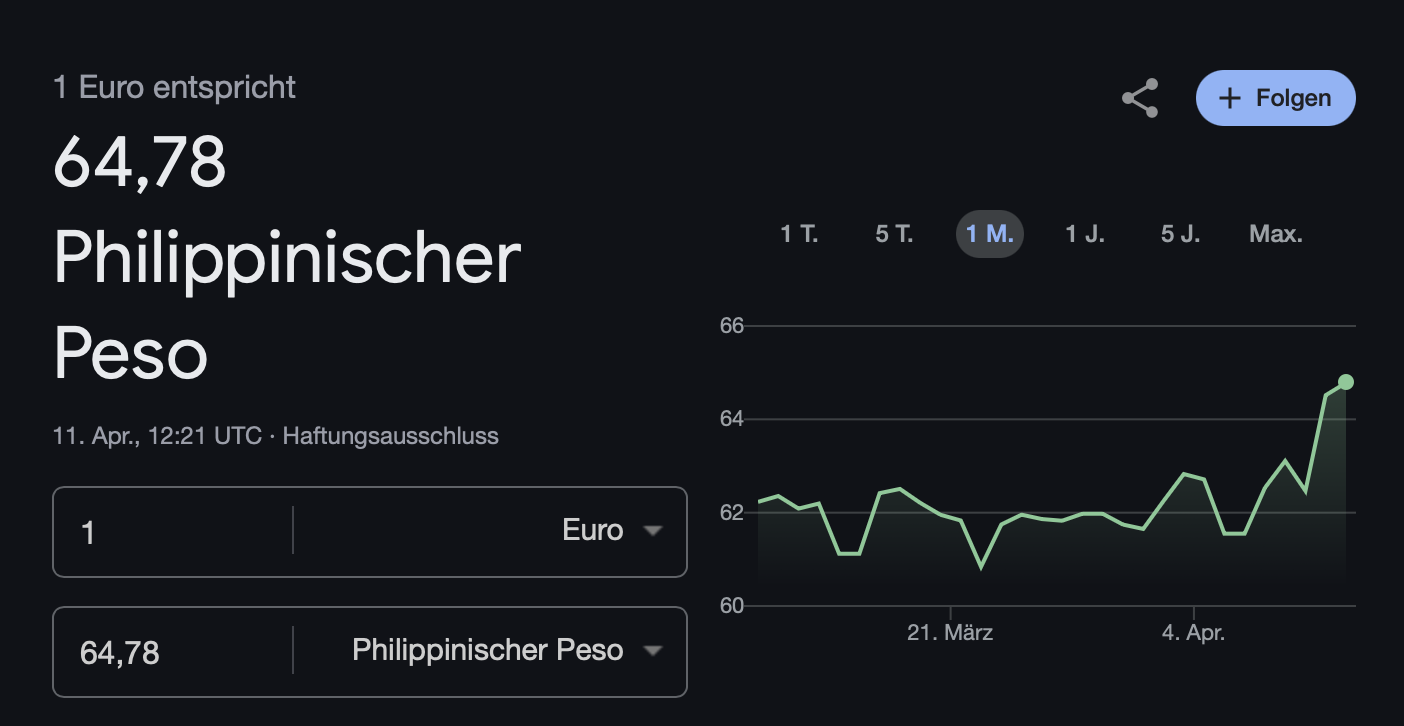This screenshot has width=1404, height=726.
Task: Click the Euro dropdown arrow
Action: (653, 531)
